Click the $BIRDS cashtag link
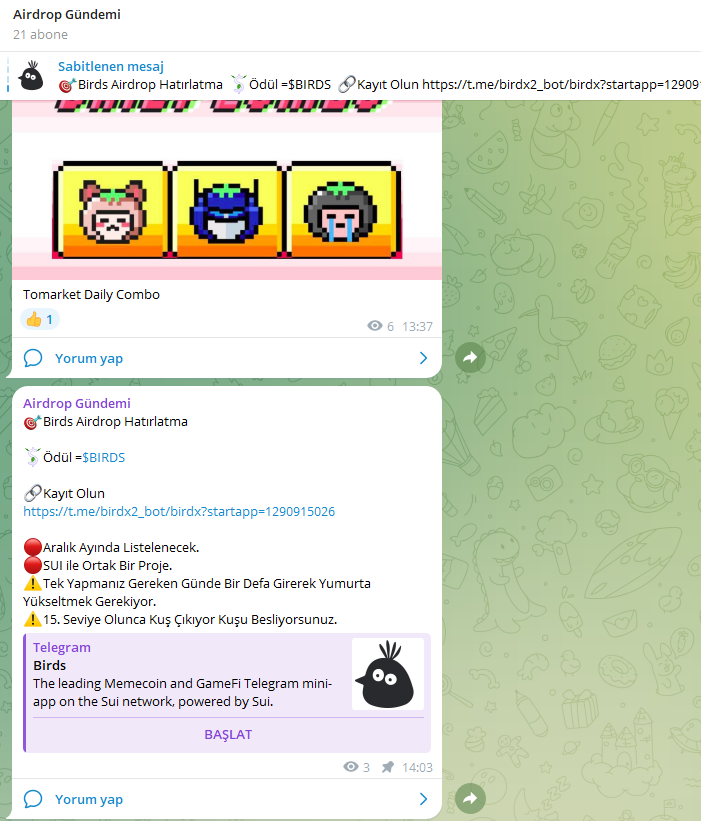 point(104,458)
